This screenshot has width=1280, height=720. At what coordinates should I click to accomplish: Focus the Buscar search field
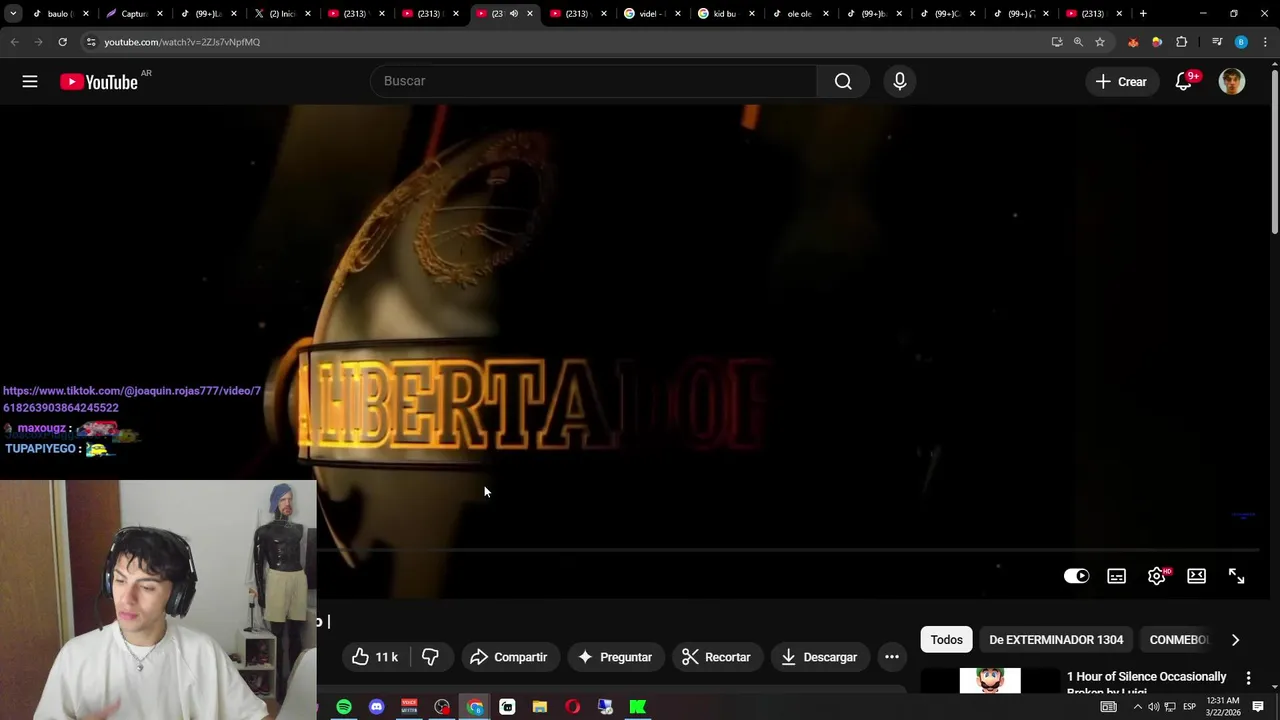click(594, 81)
